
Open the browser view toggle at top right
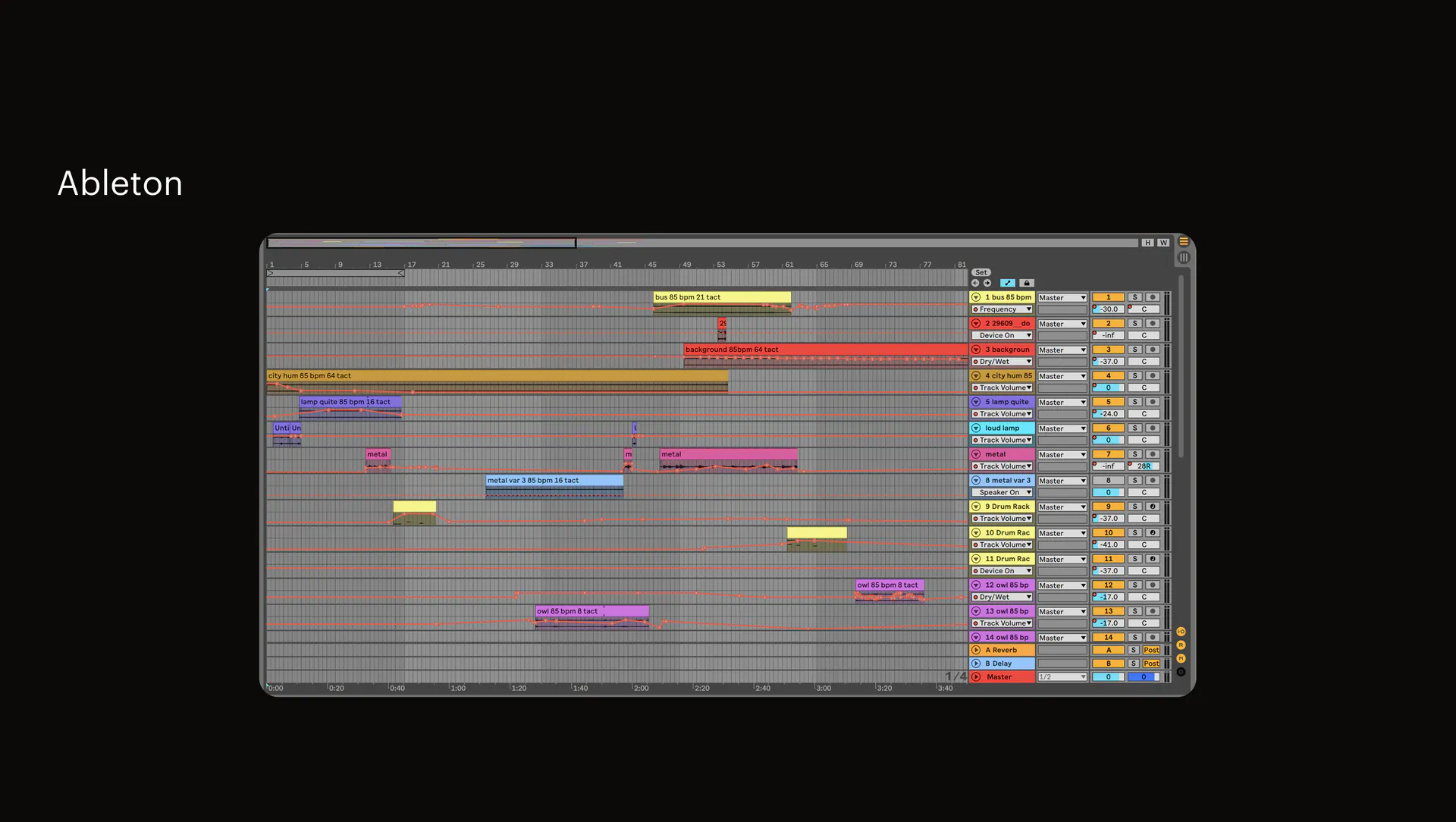(x=1183, y=242)
